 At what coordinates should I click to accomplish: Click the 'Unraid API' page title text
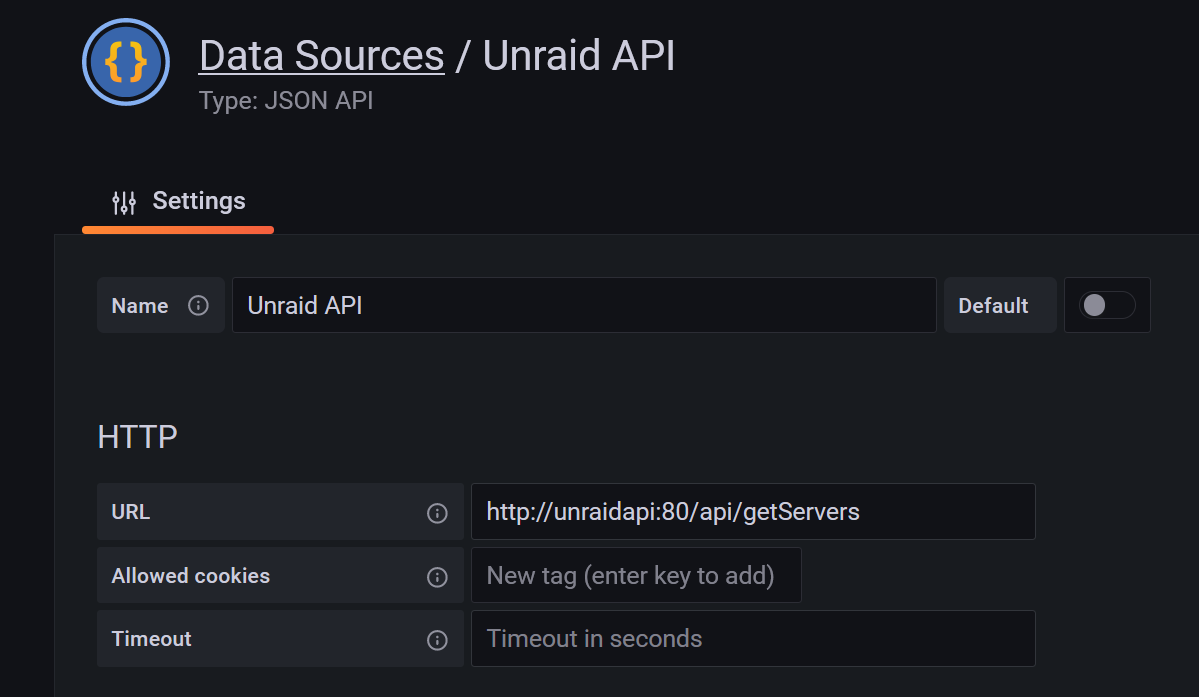[579, 56]
